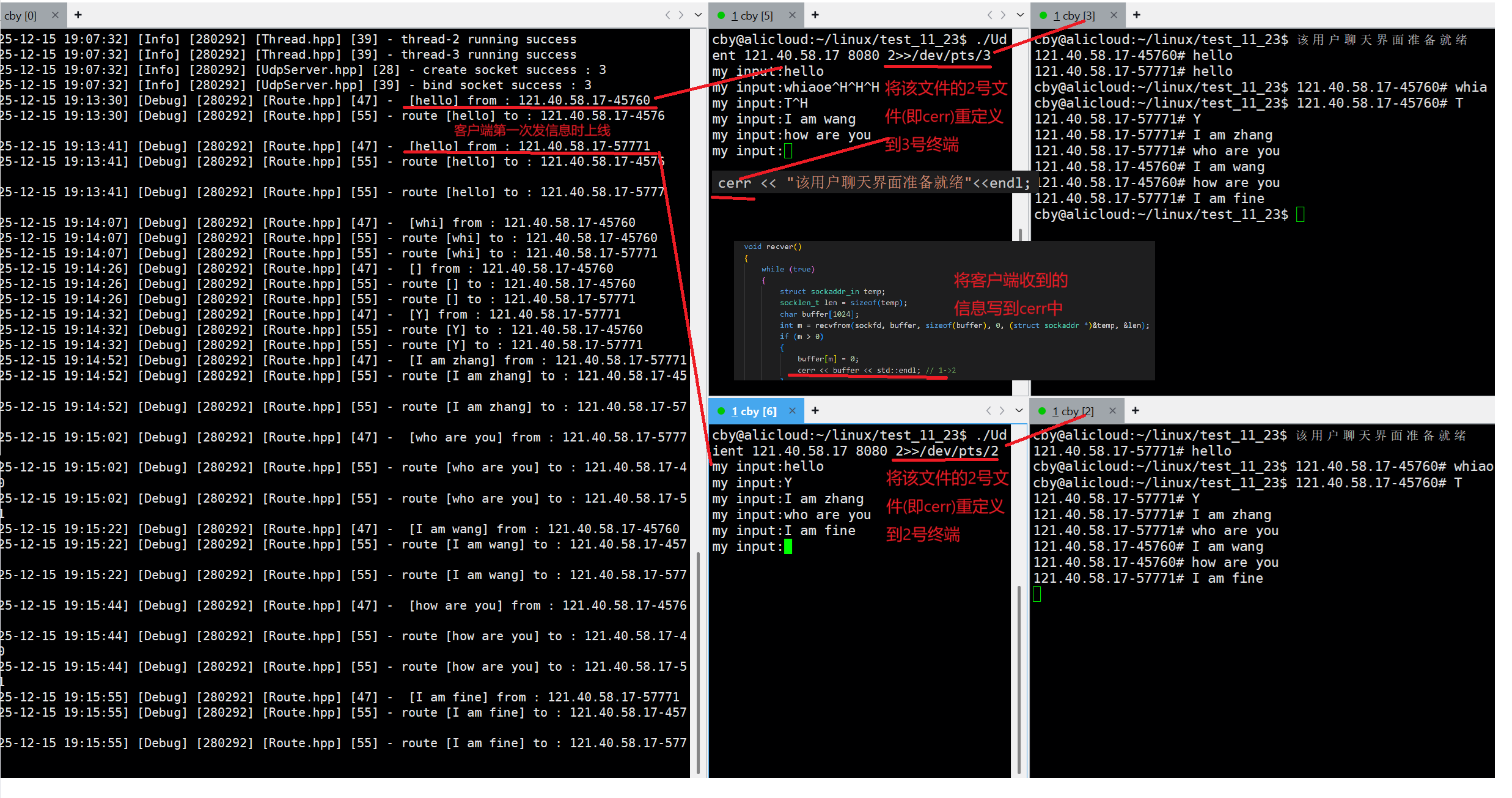Image resolution: width=1512 pixels, height=798 pixels.
Task: Expand tab list dropdown in cby [5] pane
Action: [1020, 15]
